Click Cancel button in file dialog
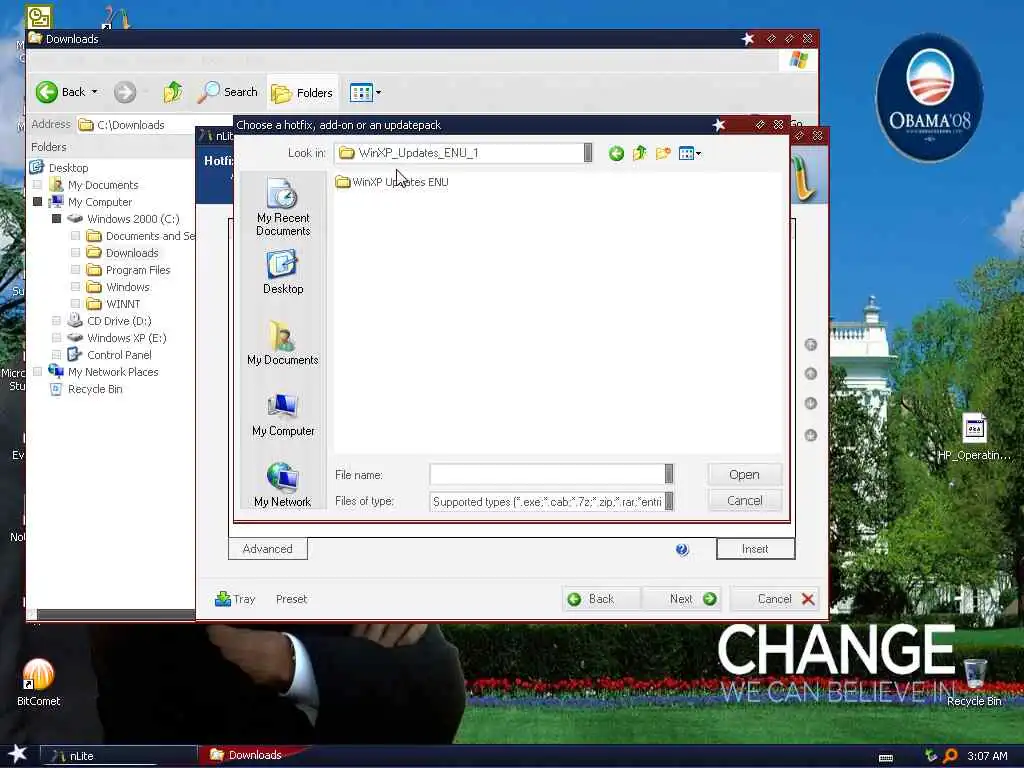1024x768 pixels. (744, 501)
